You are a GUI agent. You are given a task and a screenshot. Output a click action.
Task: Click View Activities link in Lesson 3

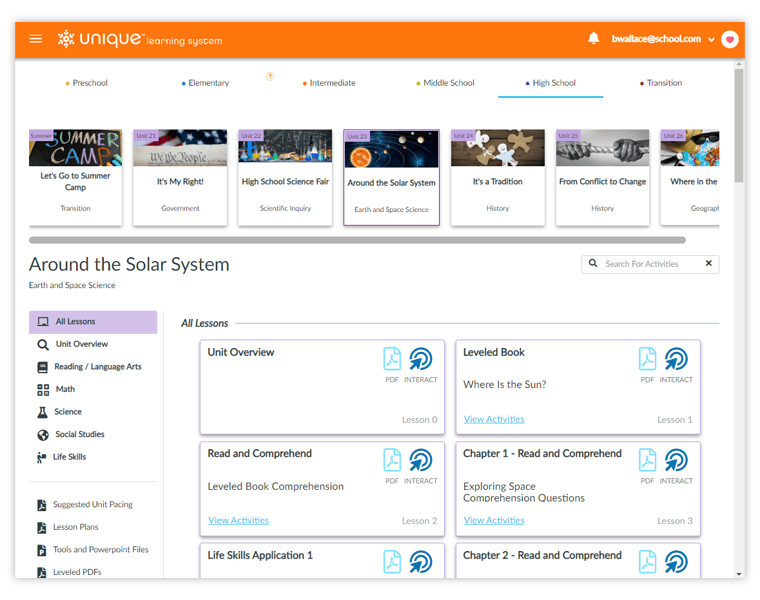coord(493,520)
